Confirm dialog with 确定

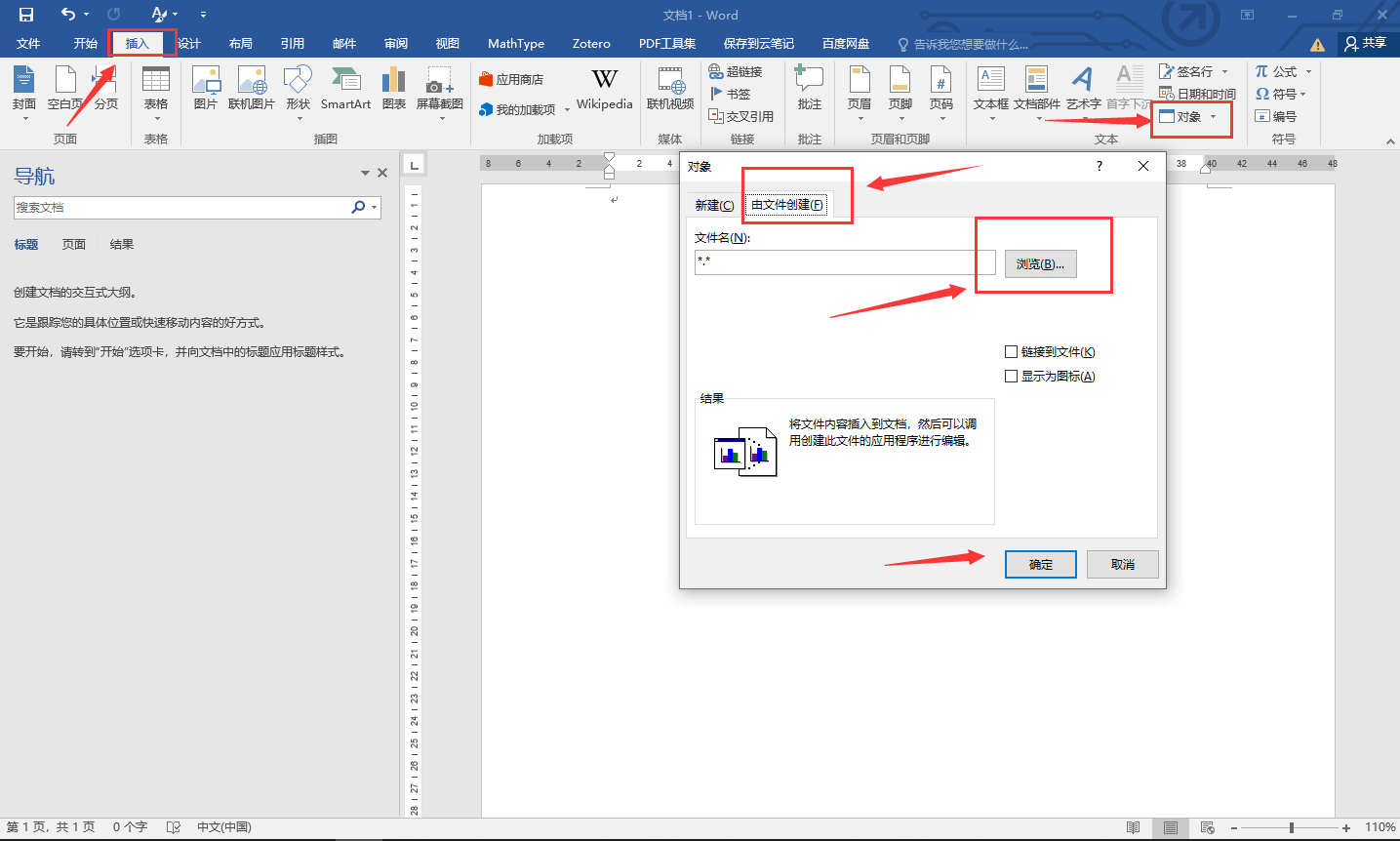[x=1040, y=564]
